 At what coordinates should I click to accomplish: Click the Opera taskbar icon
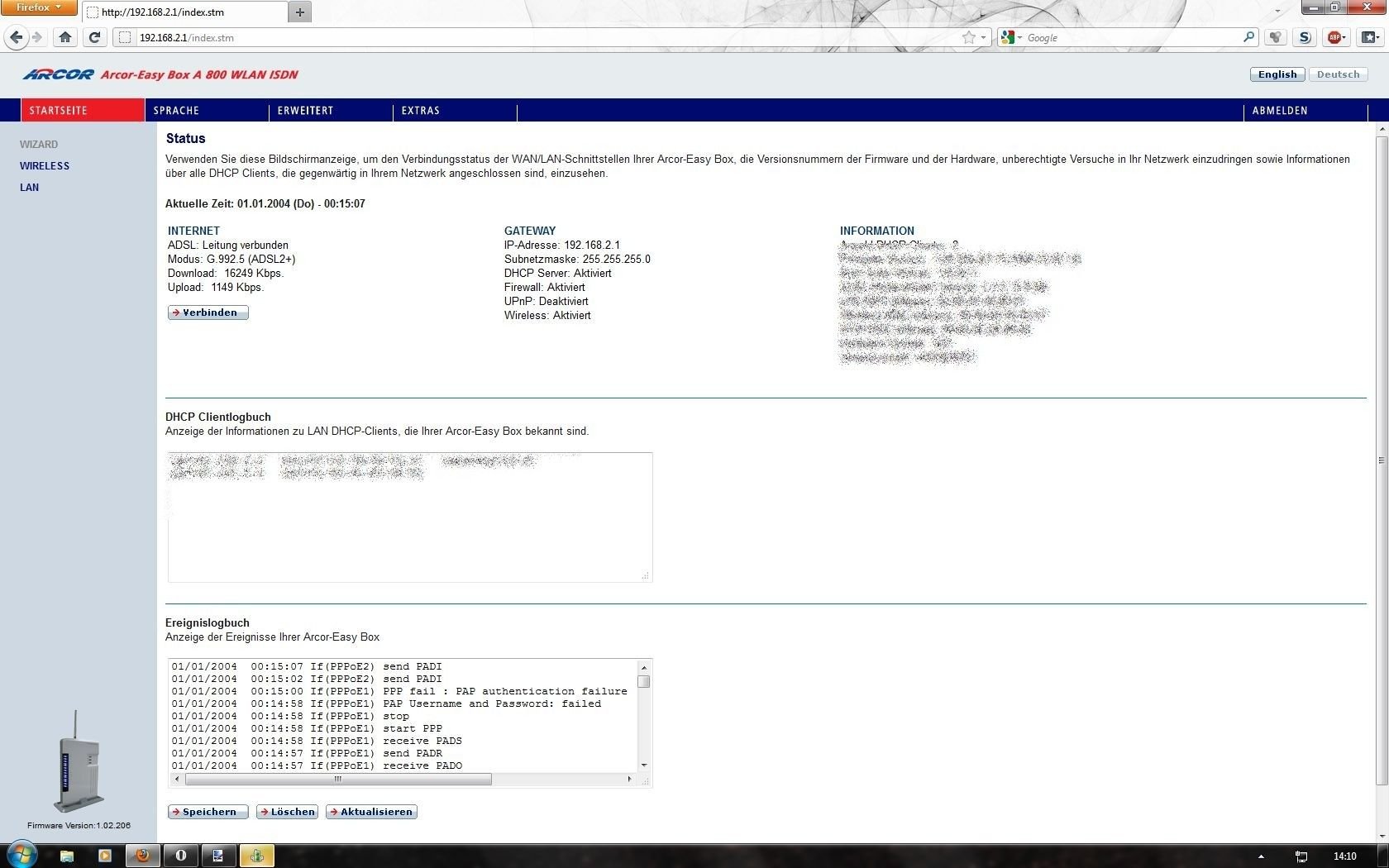[x=180, y=856]
